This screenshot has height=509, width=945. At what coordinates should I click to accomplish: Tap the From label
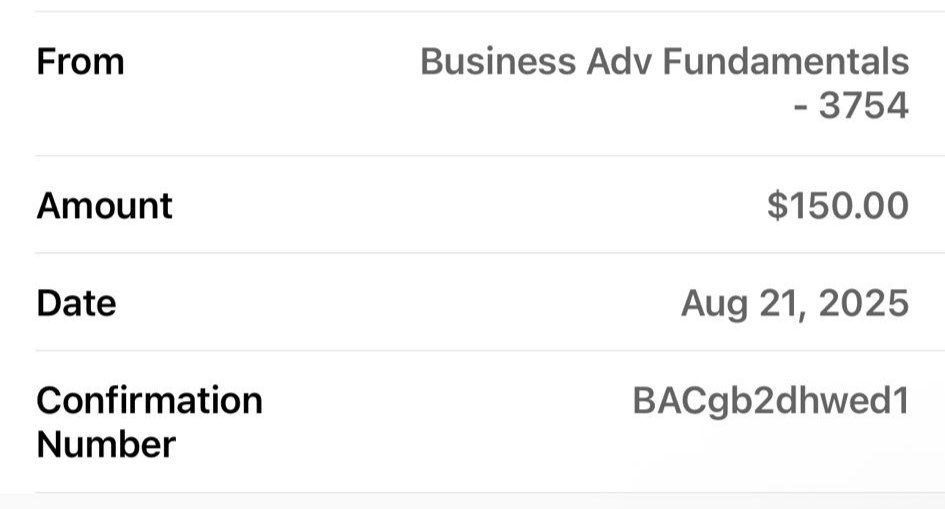click(80, 62)
